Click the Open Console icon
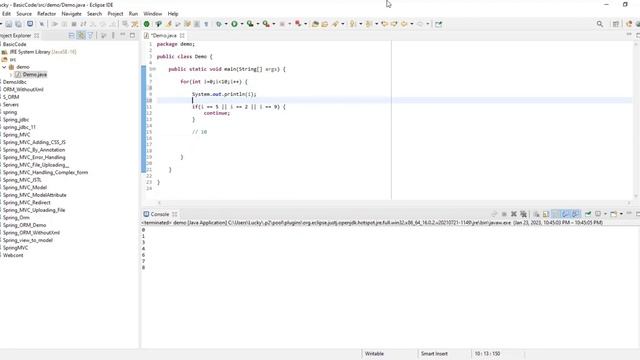 [613, 214]
